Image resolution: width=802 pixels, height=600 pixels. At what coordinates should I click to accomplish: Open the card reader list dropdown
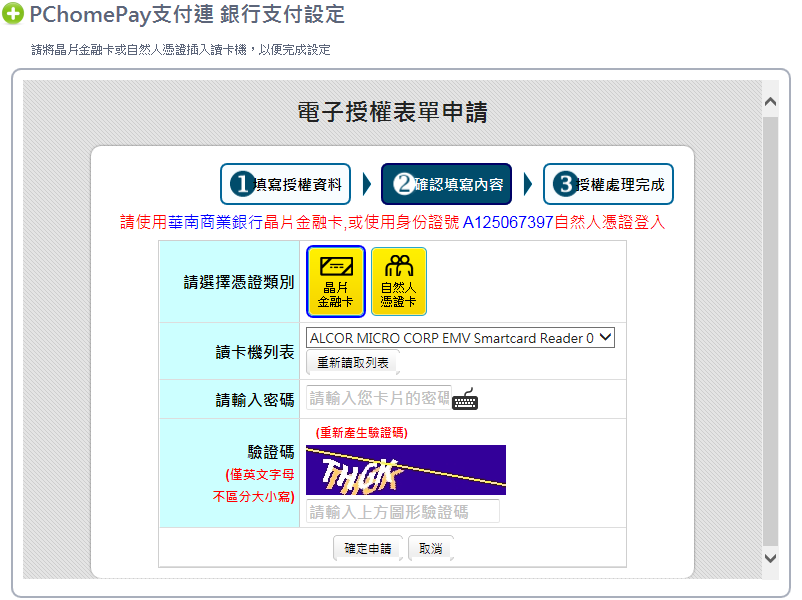[x=460, y=338]
